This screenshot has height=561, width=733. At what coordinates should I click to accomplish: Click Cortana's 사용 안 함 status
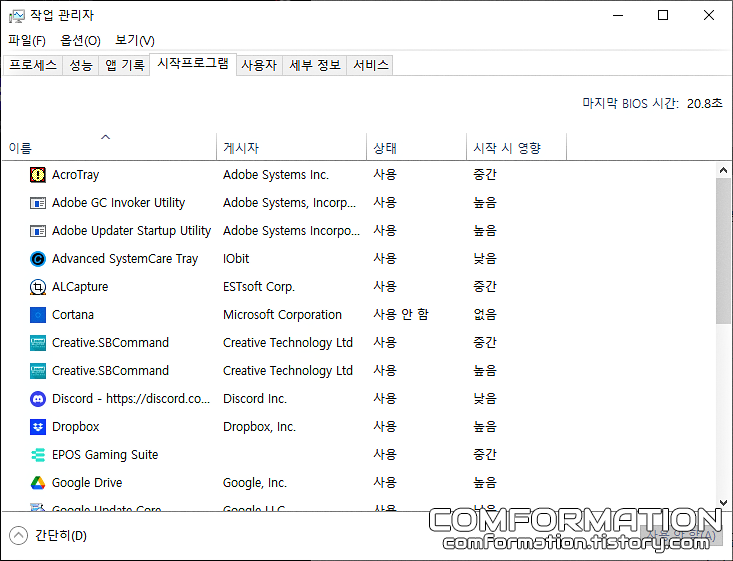(401, 315)
